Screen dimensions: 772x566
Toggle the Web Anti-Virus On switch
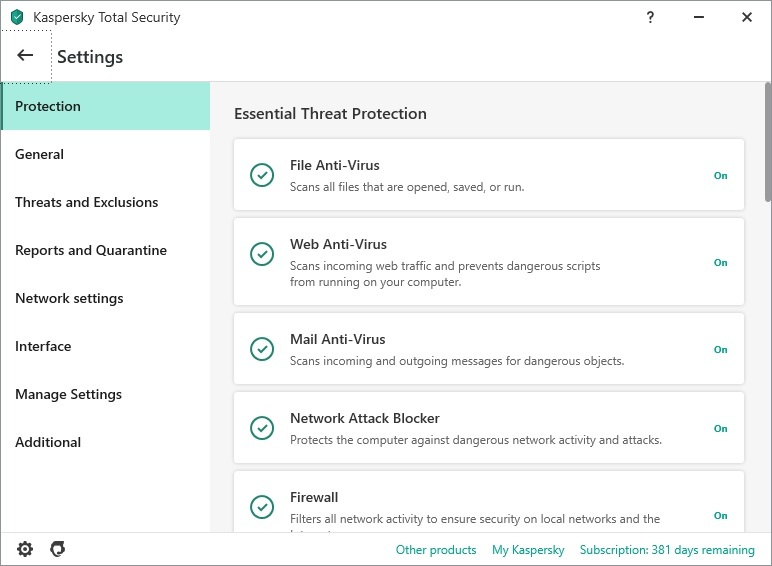pyautogui.click(x=720, y=263)
